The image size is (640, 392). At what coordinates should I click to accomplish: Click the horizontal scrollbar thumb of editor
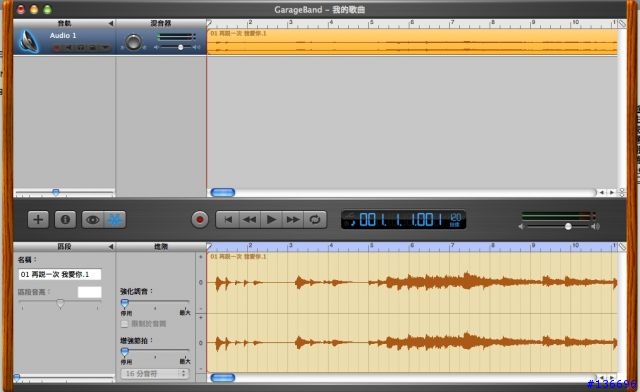pos(222,378)
